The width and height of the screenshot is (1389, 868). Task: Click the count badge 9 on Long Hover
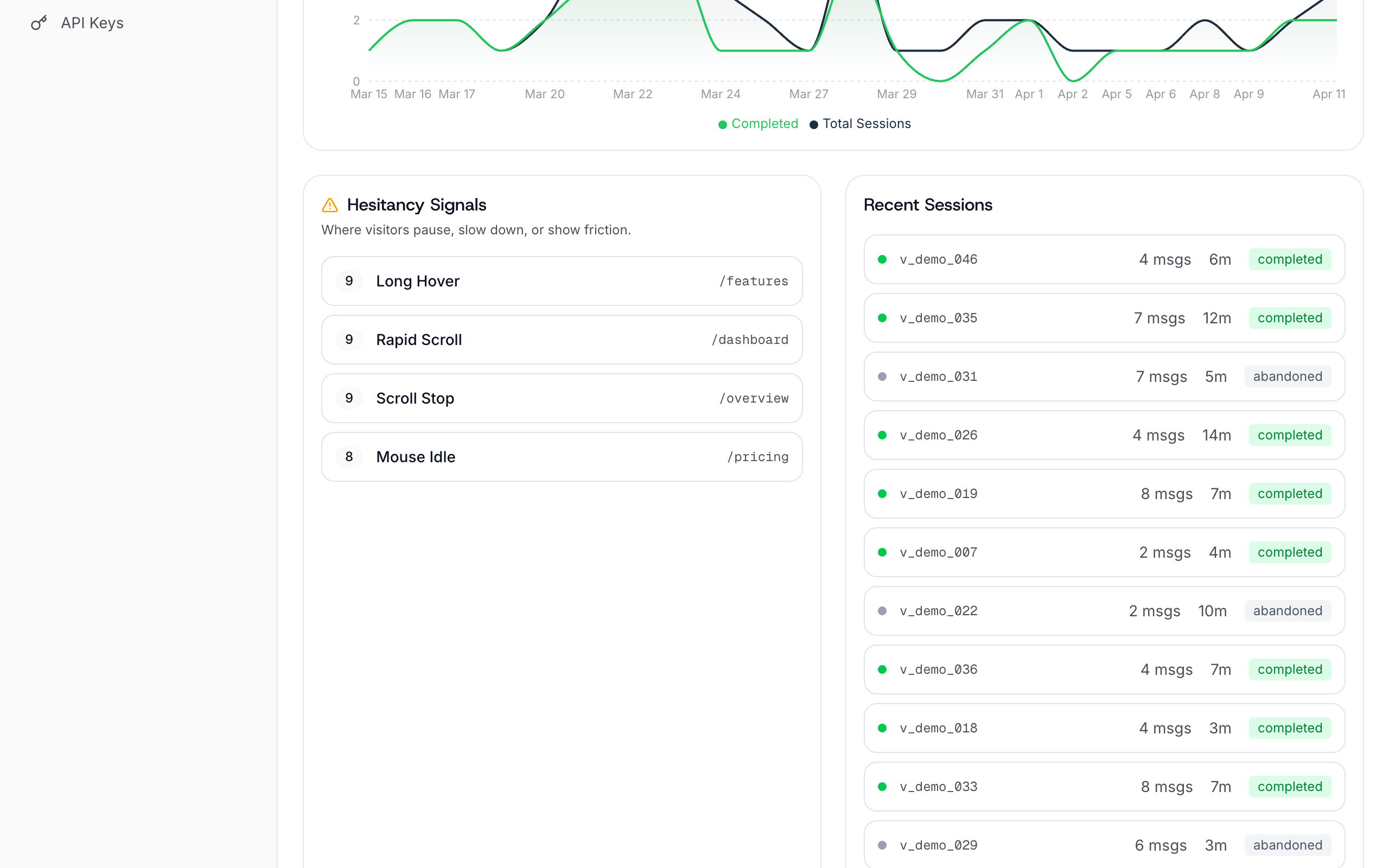(349, 282)
